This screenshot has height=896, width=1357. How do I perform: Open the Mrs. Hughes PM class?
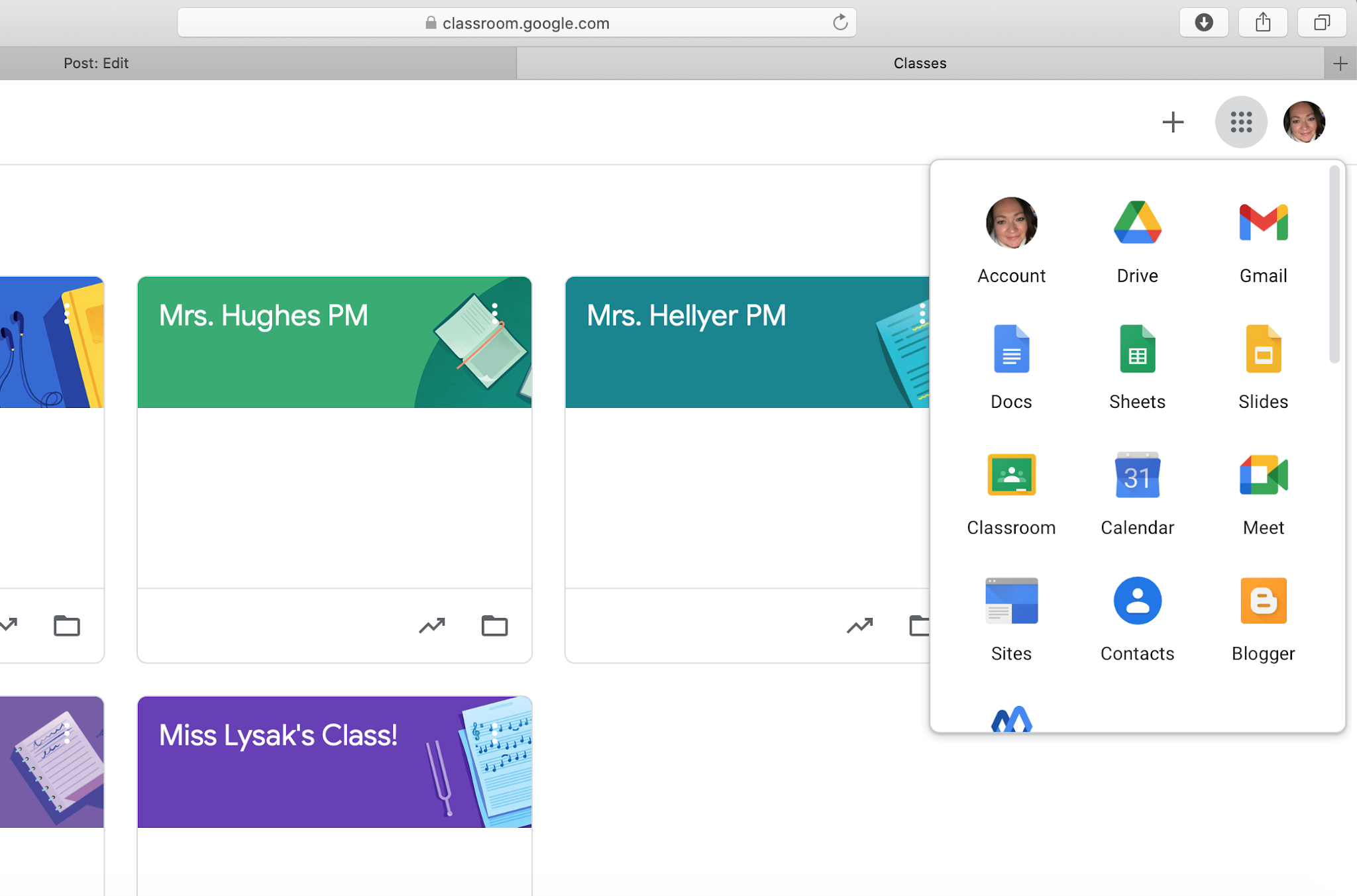coord(263,316)
